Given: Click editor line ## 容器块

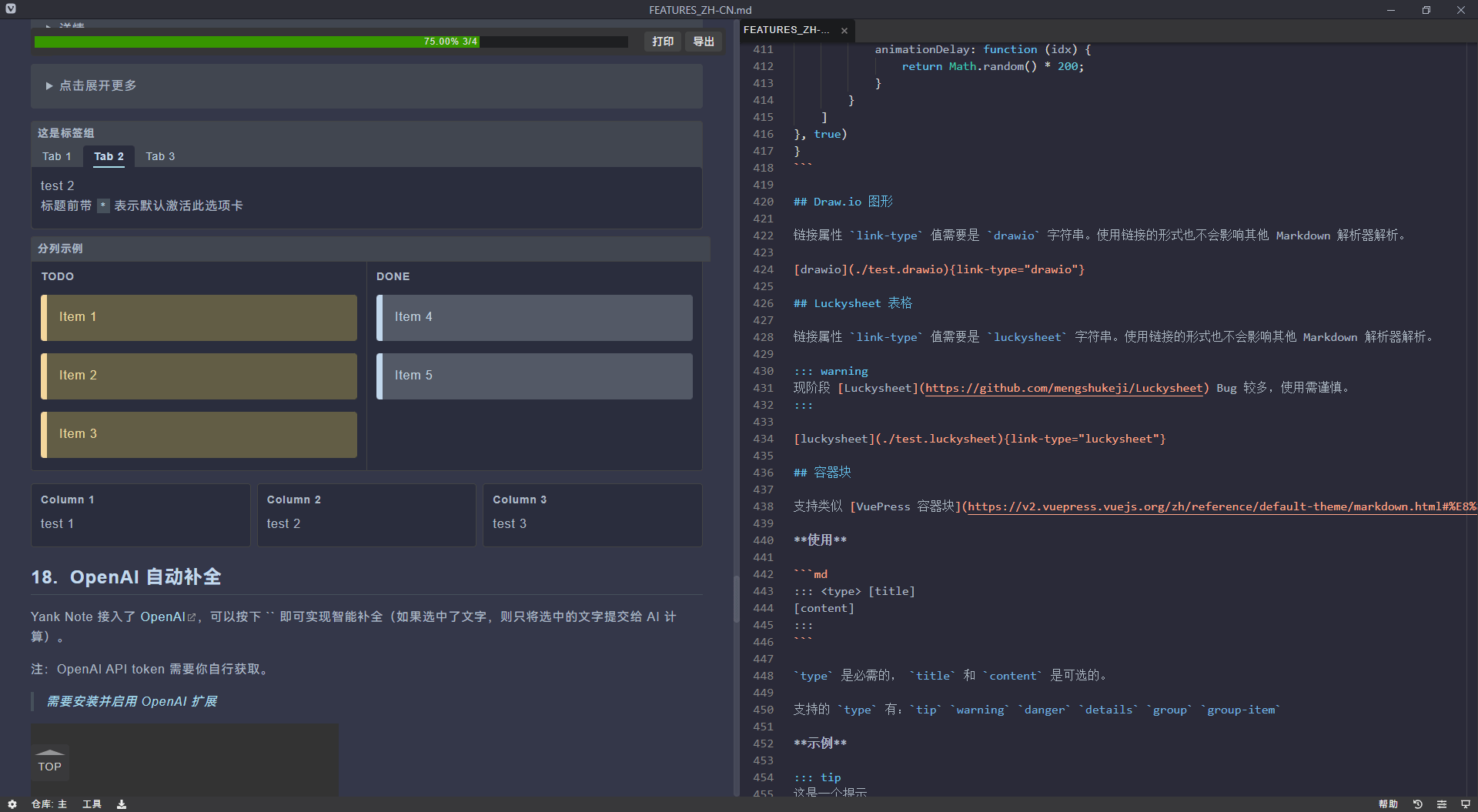Looking at the screenshot, I should click(x=822, y=473).
